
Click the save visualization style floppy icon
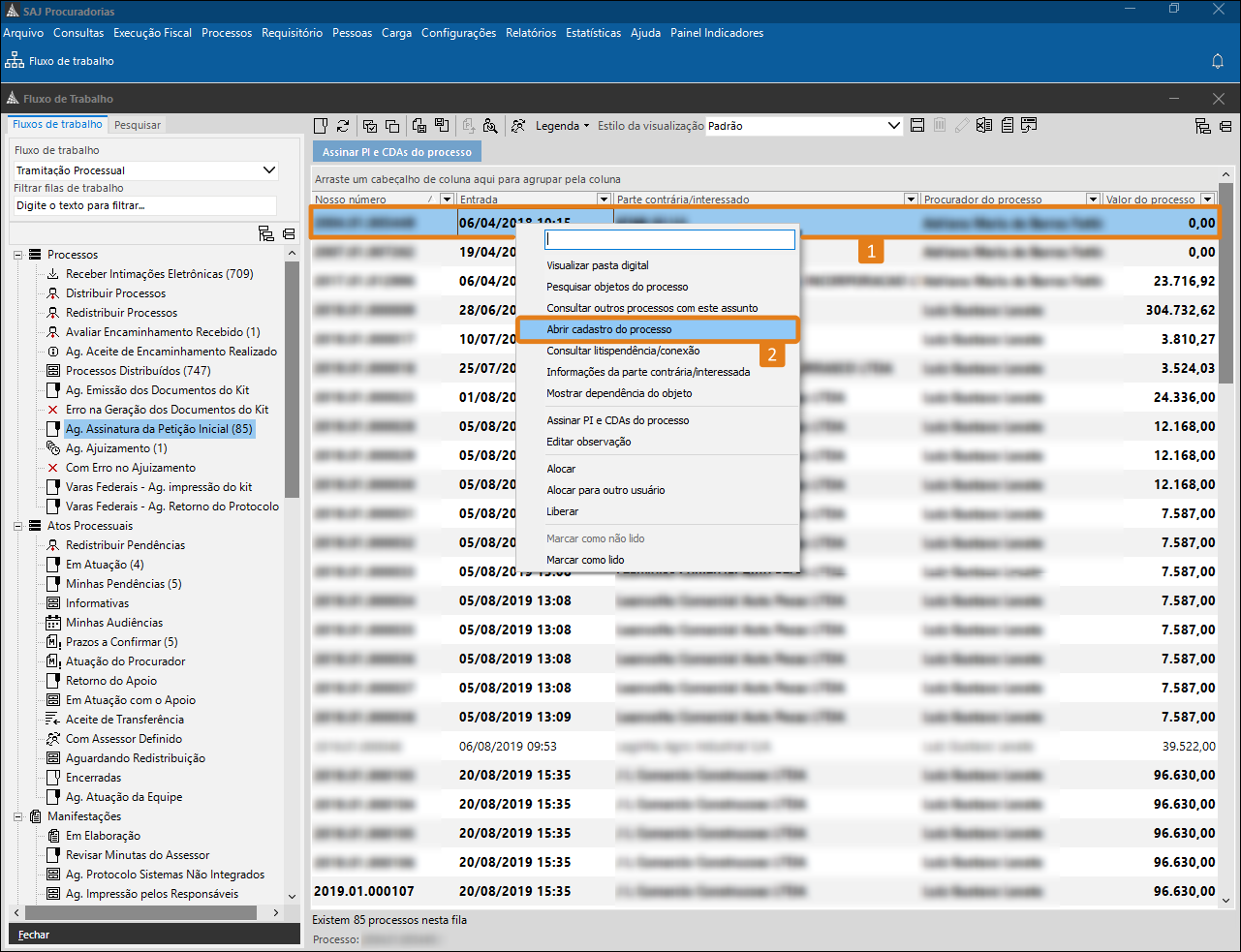(x=917, y=126)
